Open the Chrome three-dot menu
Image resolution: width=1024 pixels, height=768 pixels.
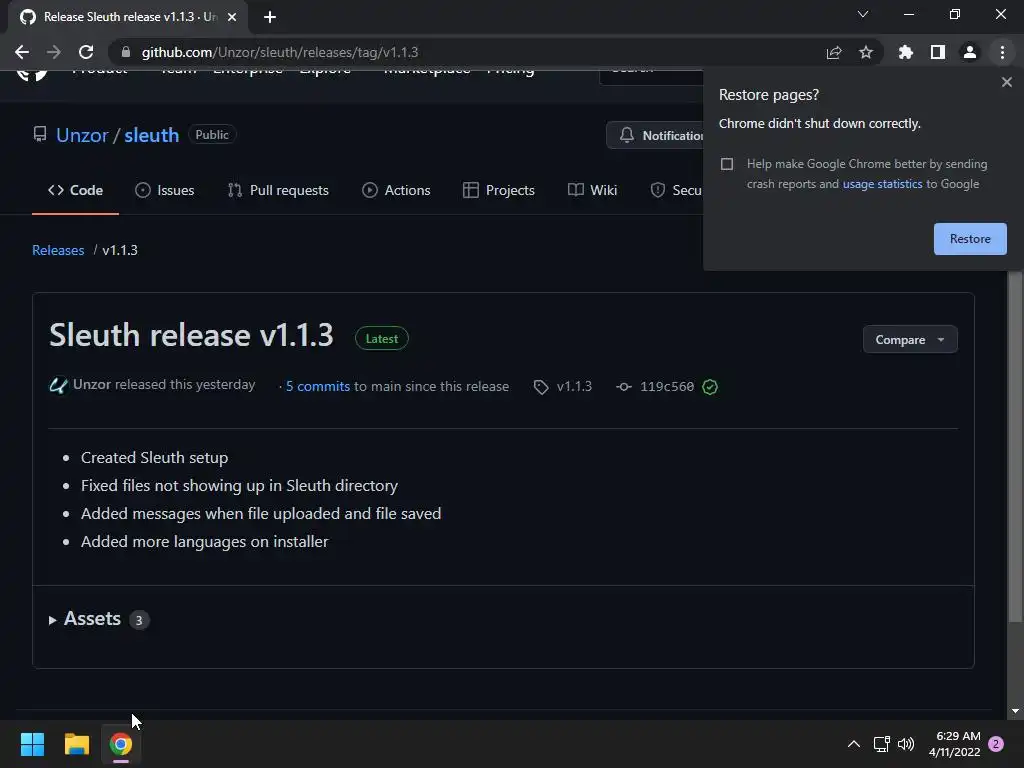pos(1002,52)
